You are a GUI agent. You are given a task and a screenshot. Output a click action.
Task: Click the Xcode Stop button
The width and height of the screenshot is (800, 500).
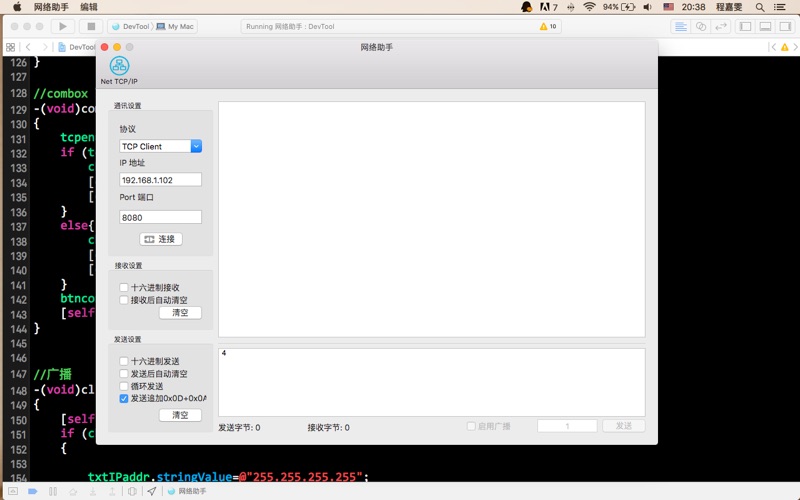click(91, 26)
